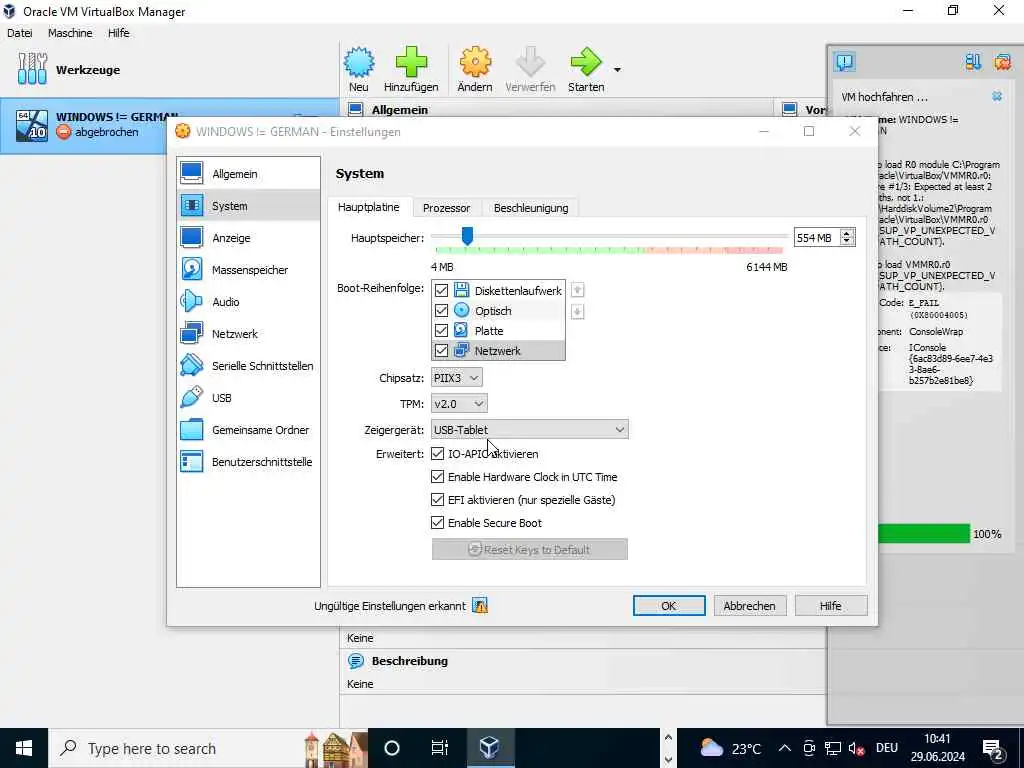Select Gemeinsame Ordner folder icon

[x=191, y=430]
